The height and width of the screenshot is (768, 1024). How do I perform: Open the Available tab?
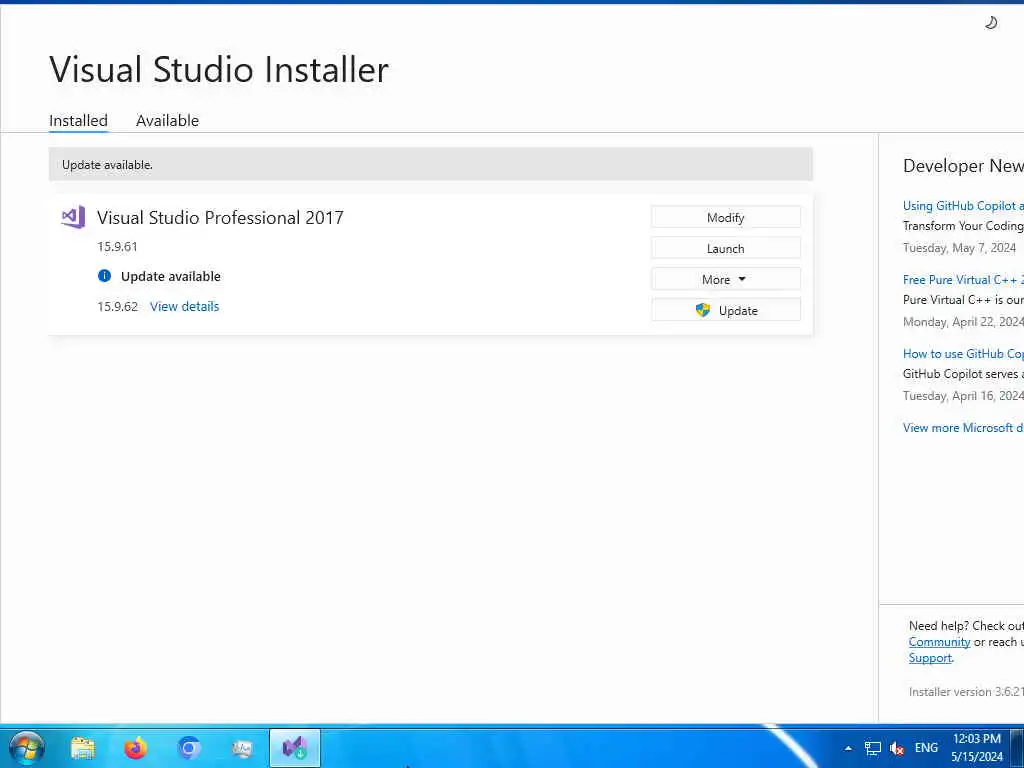[167, 120]
